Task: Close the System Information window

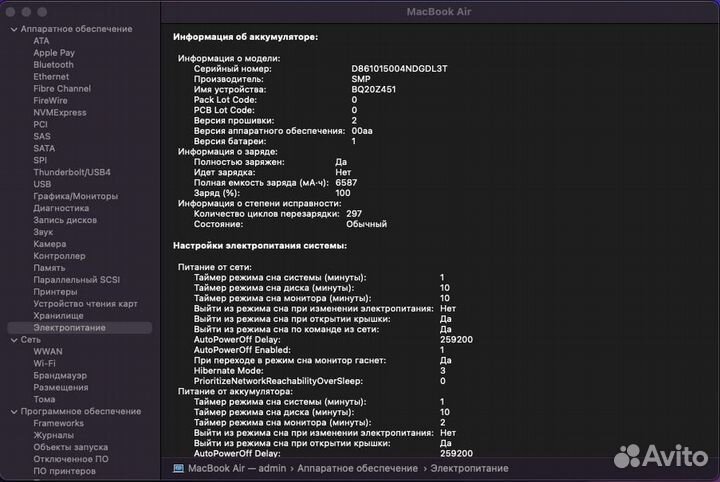Action: point(11,12)
